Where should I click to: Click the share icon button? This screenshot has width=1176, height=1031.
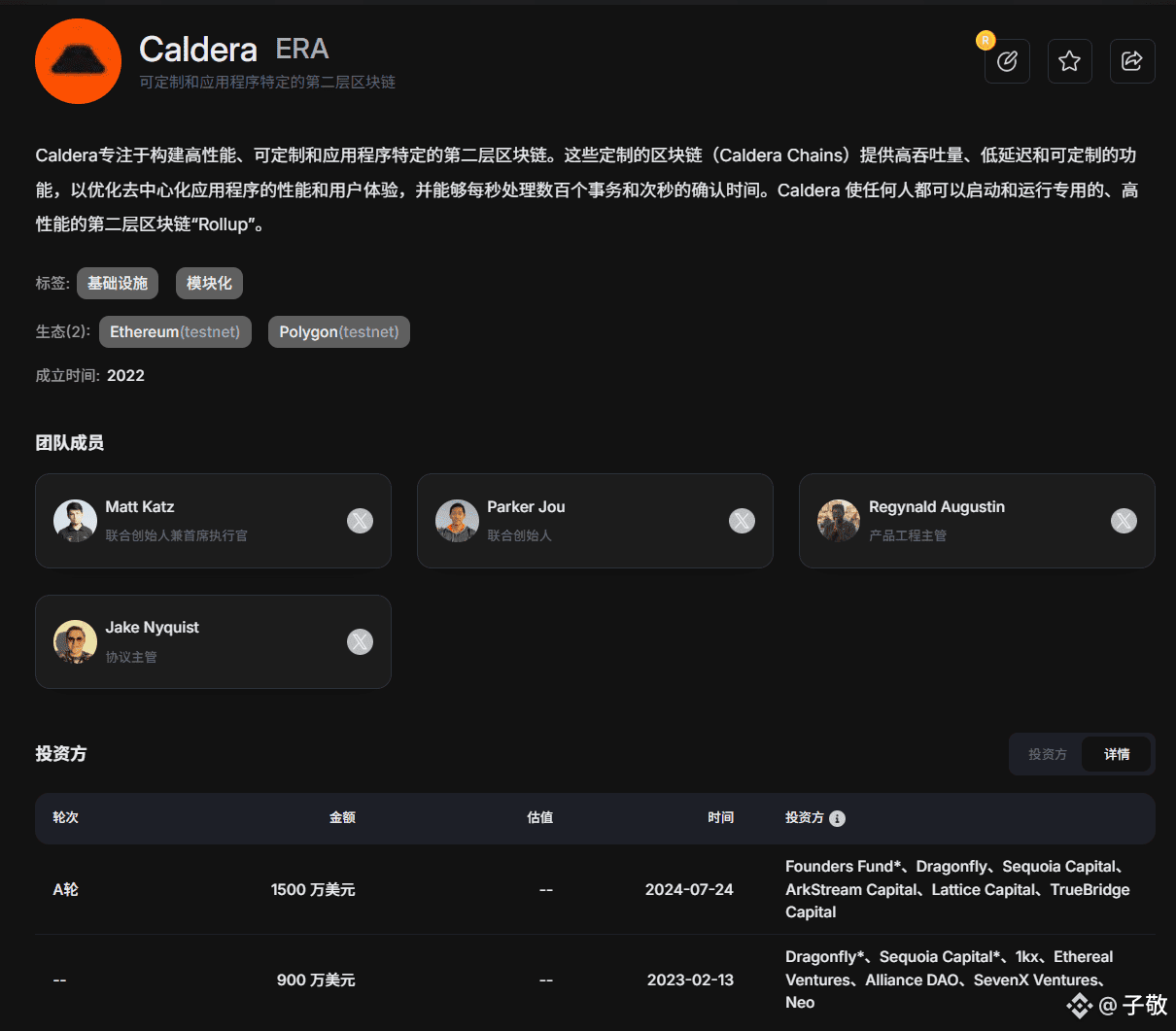1132,61
